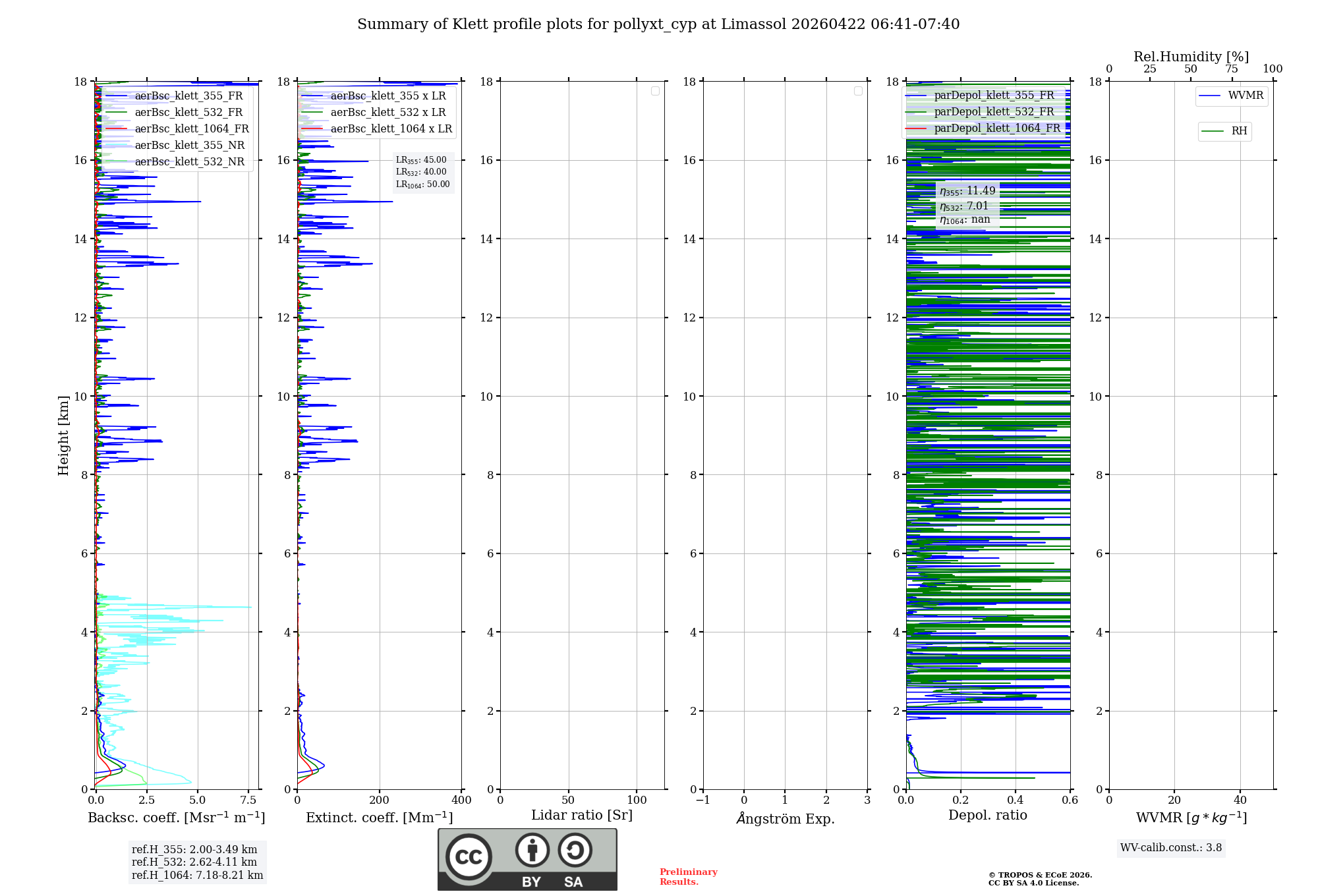Click the plot title Summary of Klett profile
This screenshot has width=1318, height=896.
[658, 24]
